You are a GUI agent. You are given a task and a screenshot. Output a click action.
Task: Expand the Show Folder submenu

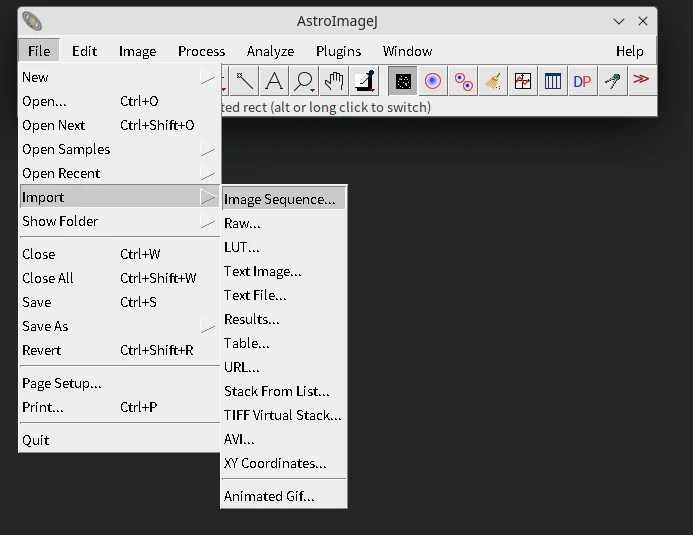pyautogui.click(x=119, y=221)
